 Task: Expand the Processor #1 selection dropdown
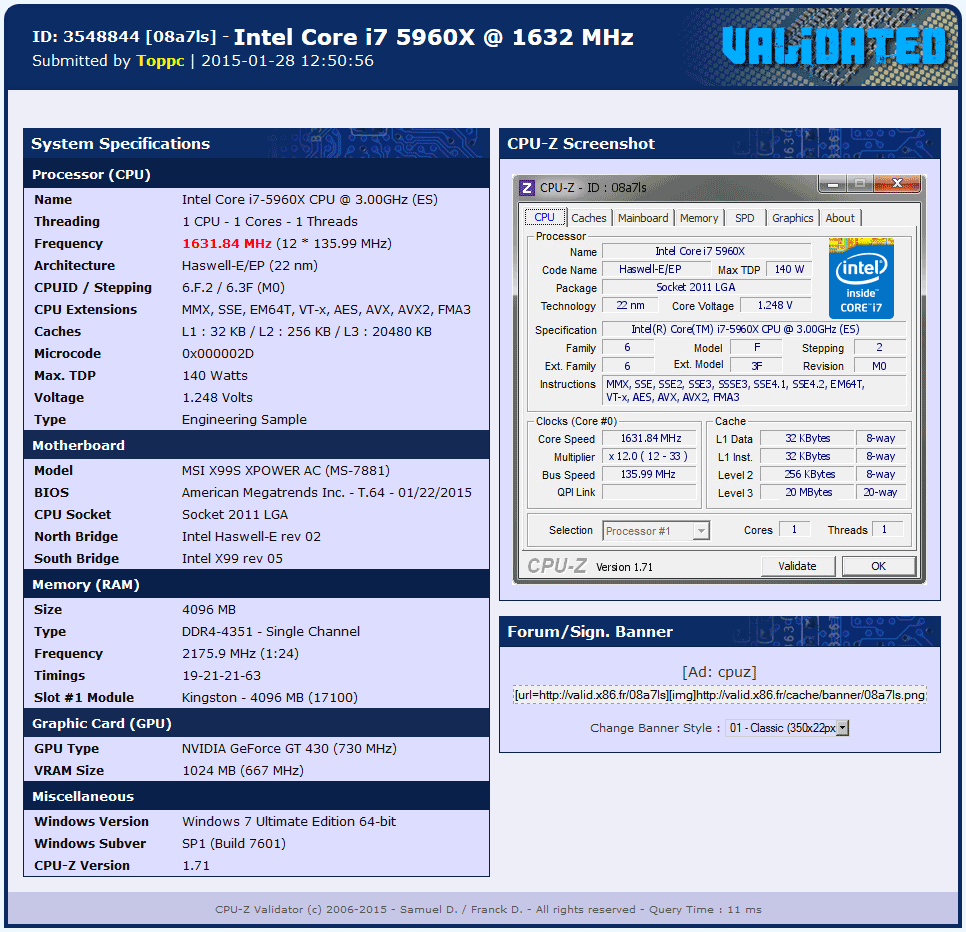coord(701,531)
